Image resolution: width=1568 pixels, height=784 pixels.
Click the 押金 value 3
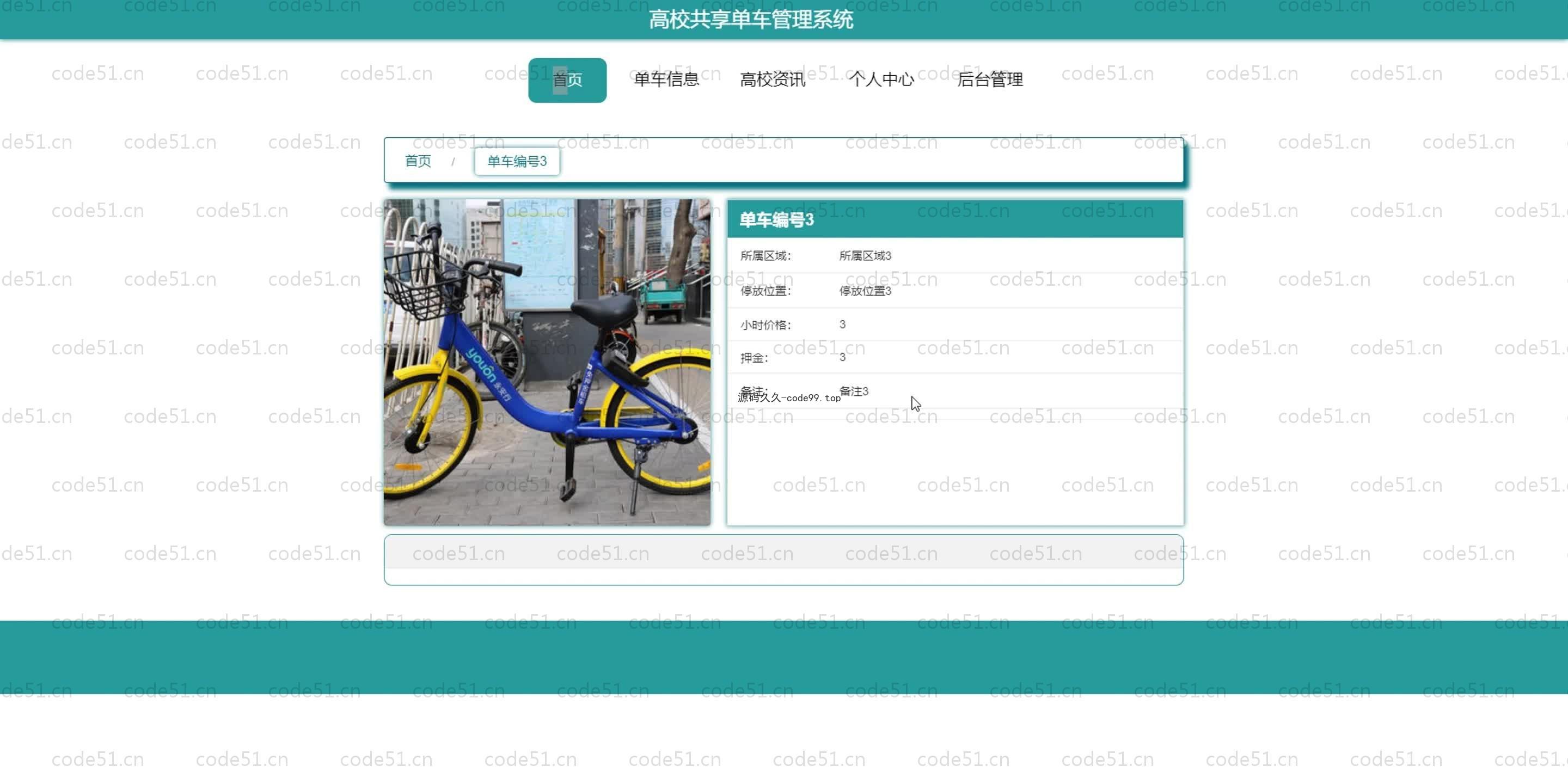[x=842, y=357]
